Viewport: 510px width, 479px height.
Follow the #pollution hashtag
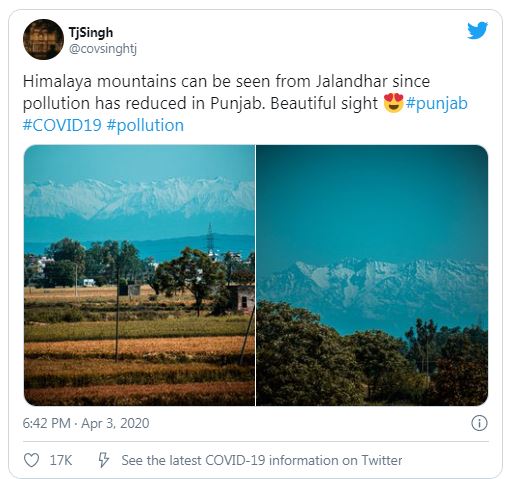pyautogui.click(x=145, y=125)
